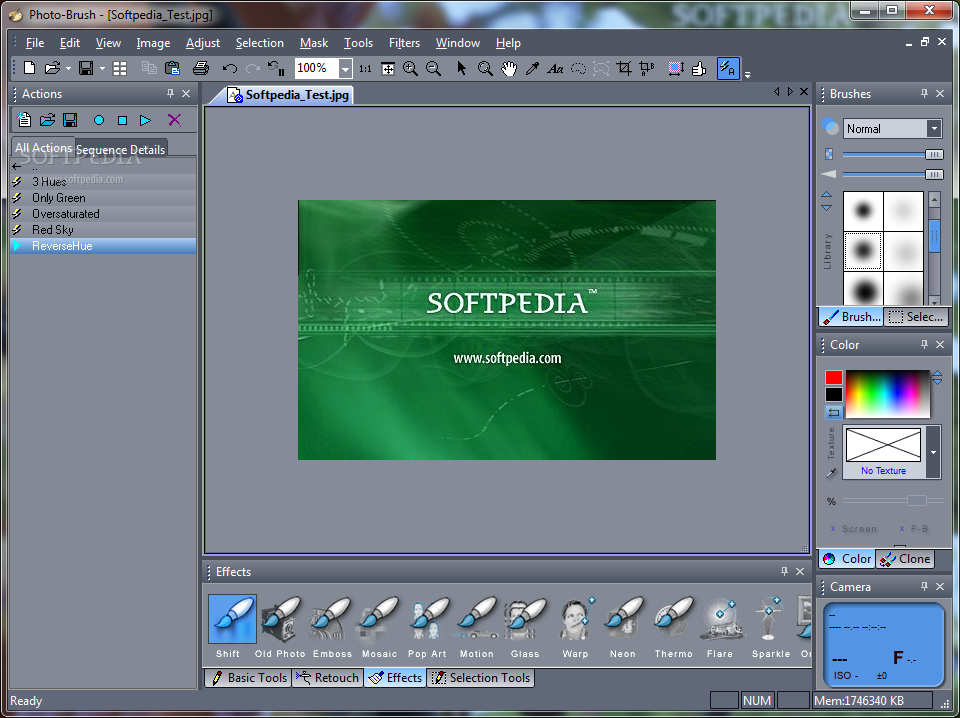Select the Text tool icon
This screenshot has height=718, width=960.
pos(555,69)
